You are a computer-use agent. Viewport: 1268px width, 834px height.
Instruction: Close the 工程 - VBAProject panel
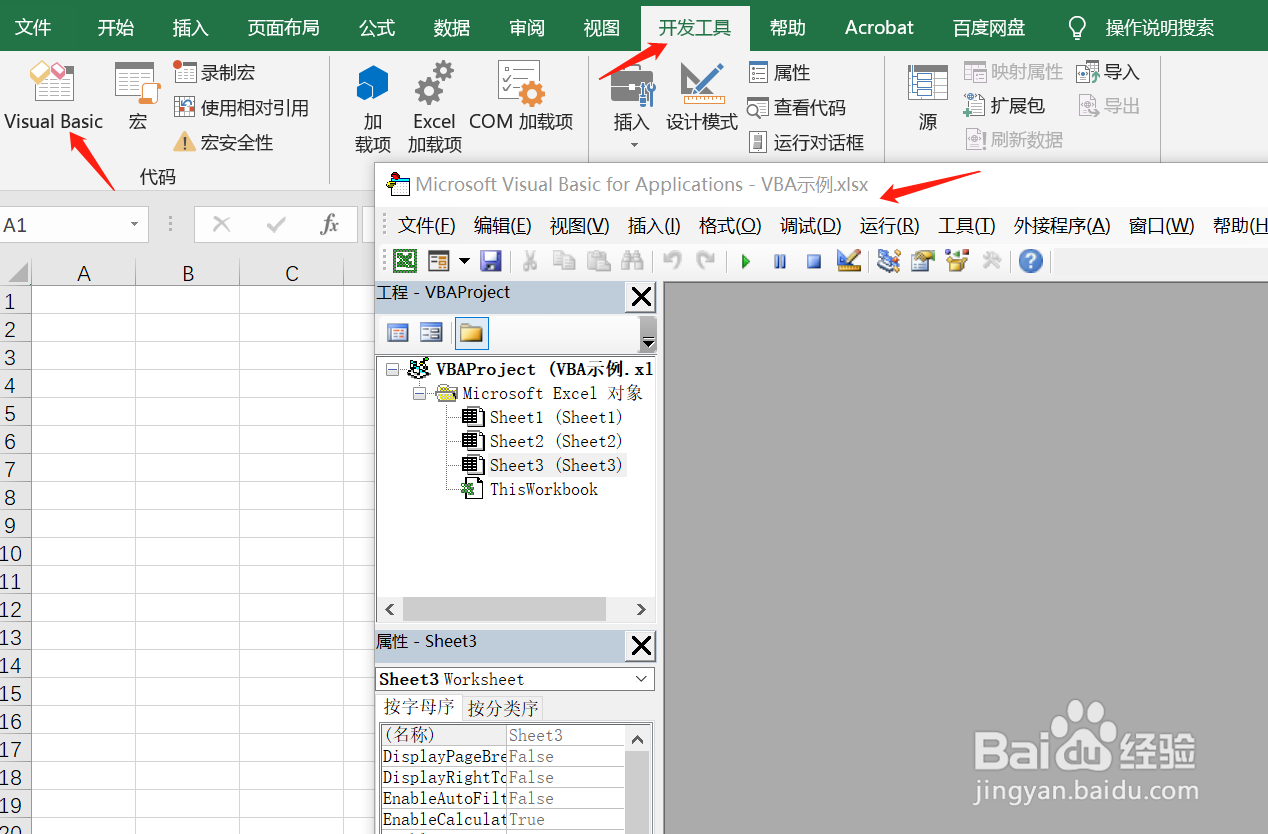coord(640,297)
